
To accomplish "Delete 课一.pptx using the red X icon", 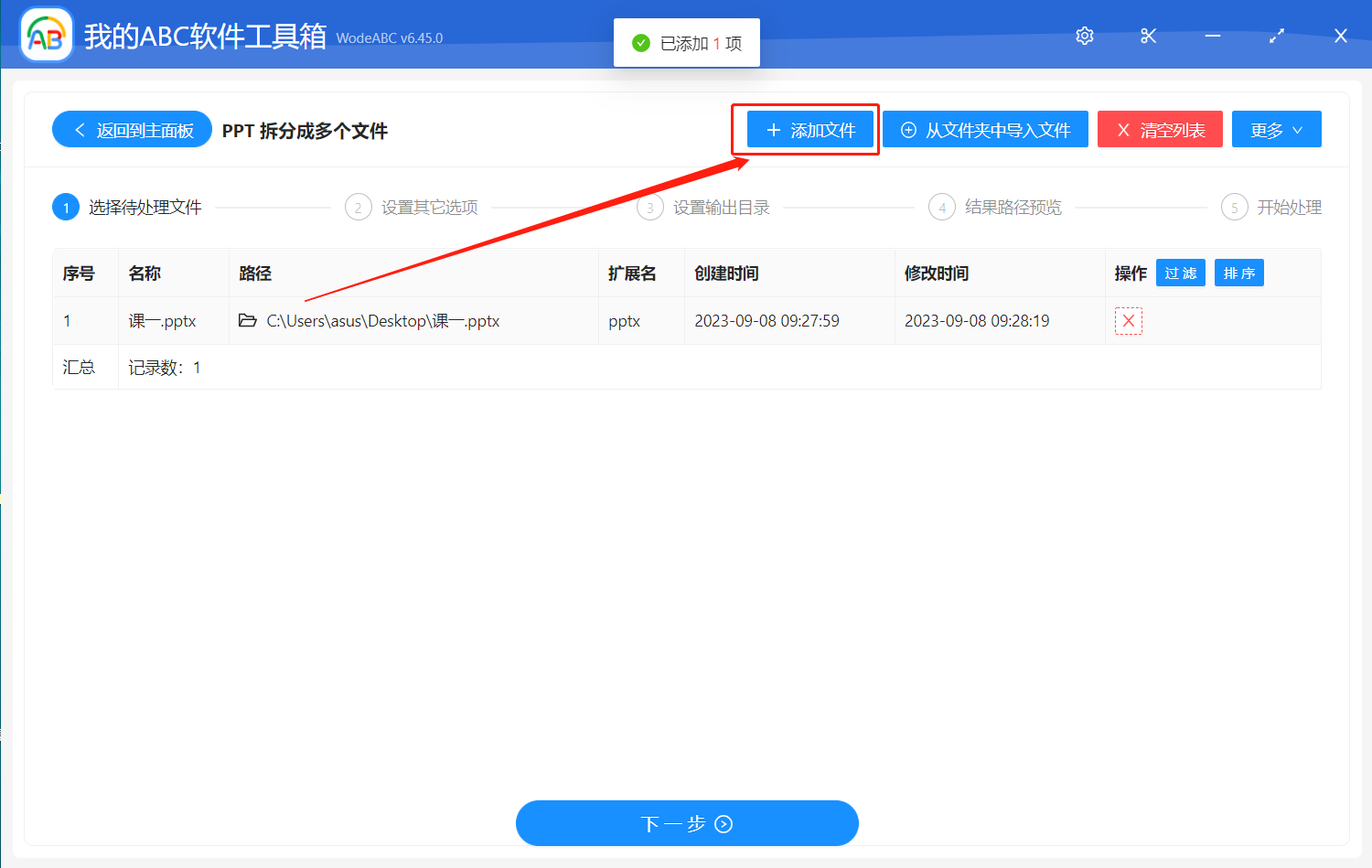I will click(x=1129, y=320).
